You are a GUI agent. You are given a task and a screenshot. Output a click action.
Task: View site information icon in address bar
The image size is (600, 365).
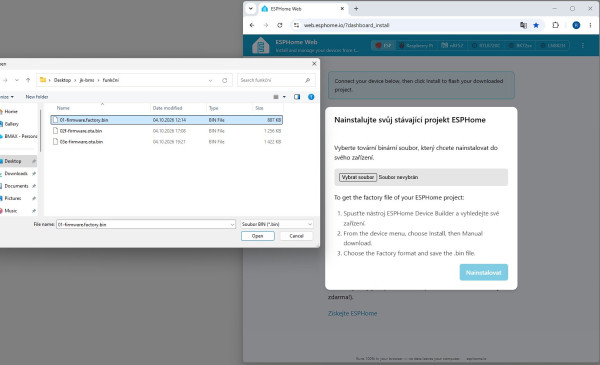click(296, 25)
